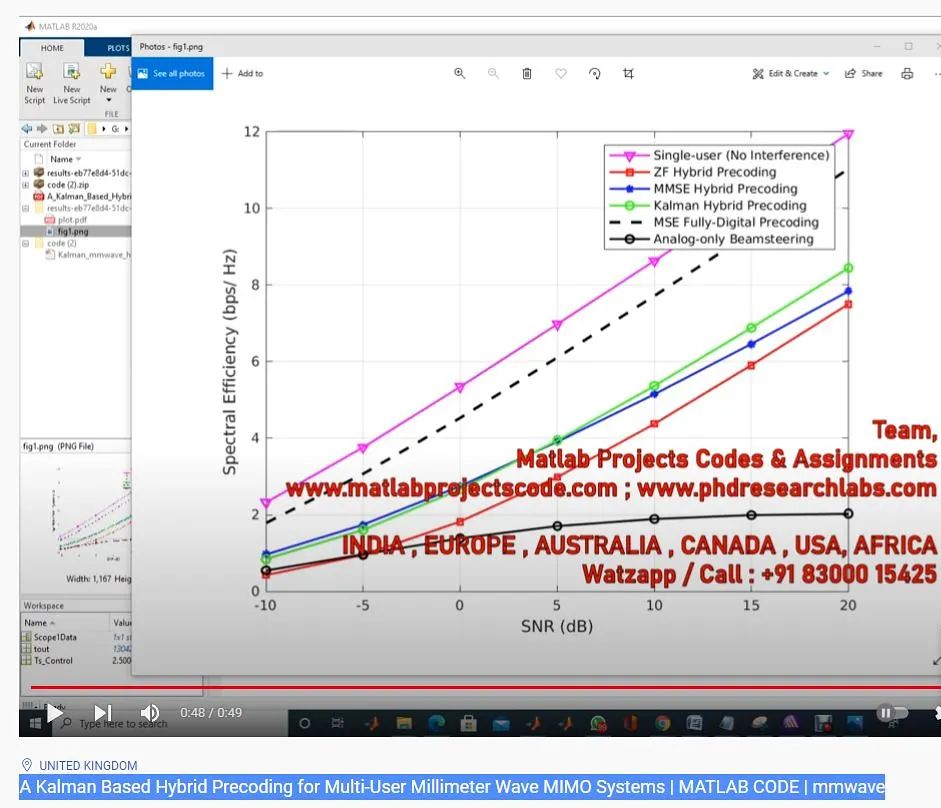
Task: Click the fig1.png preview thumbnail
Action: [91, 513]
